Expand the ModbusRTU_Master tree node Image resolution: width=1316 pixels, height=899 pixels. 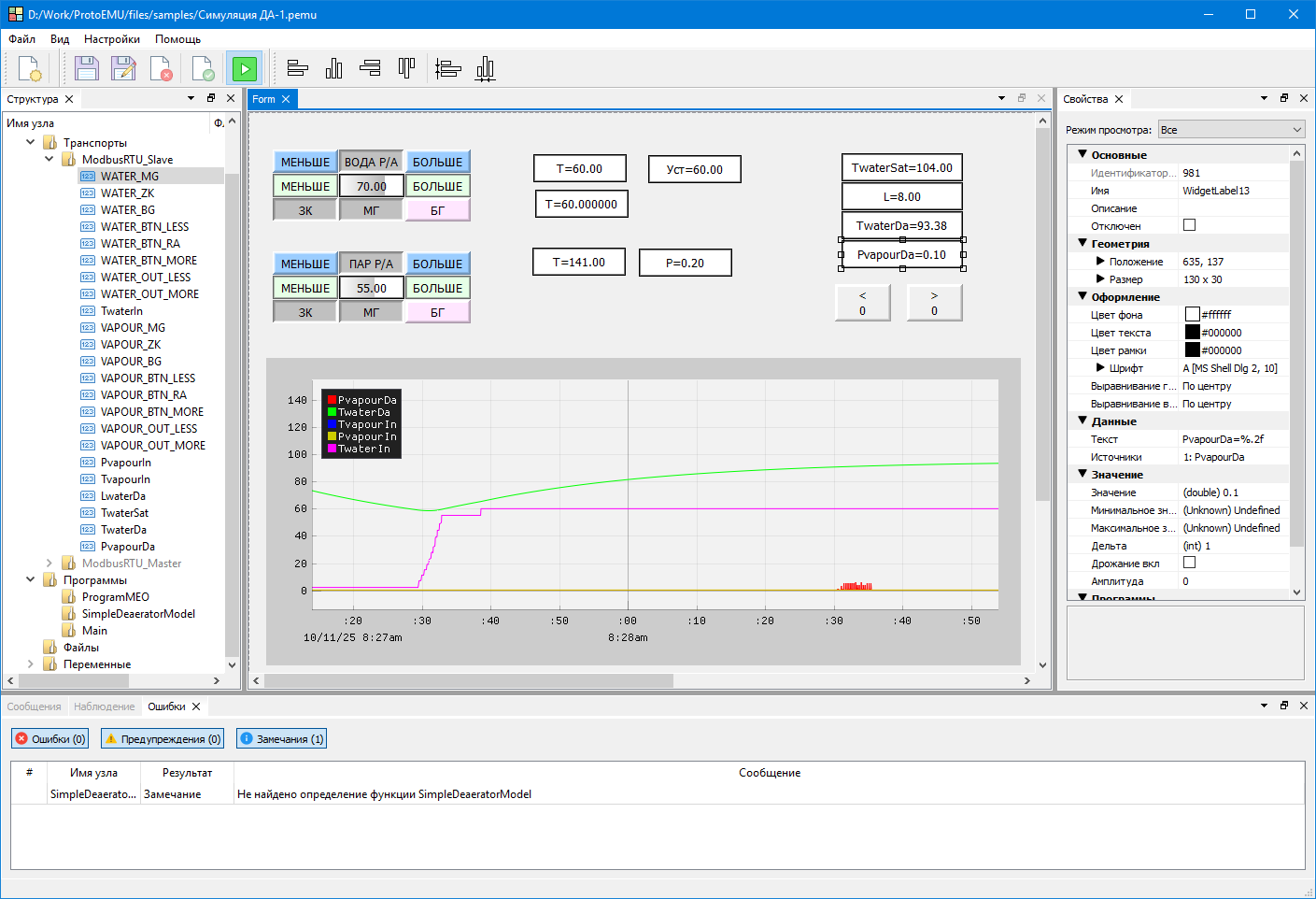50,564
